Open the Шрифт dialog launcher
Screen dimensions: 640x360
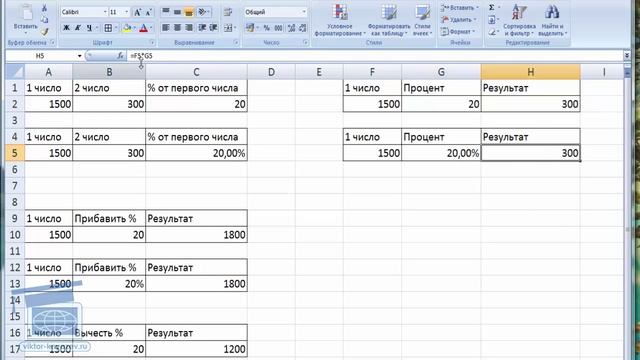[x=152, y=42]
